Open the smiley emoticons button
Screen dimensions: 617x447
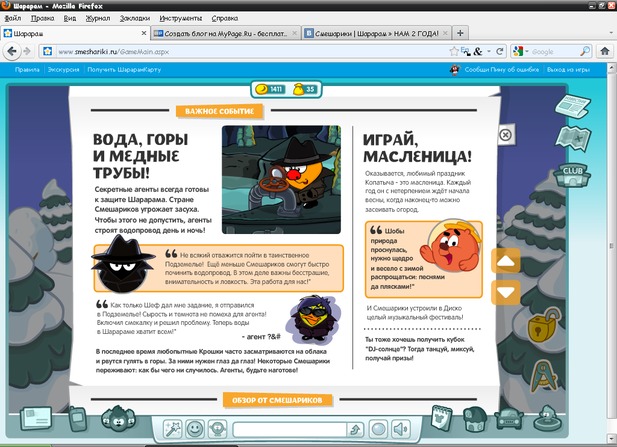195,429
